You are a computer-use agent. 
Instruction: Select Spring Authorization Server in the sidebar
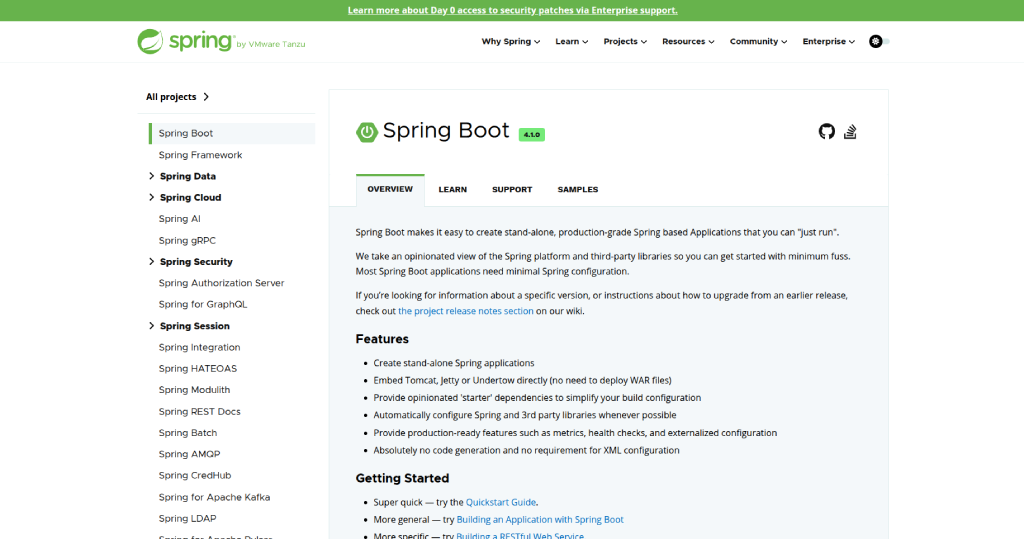tap(221, 283)
